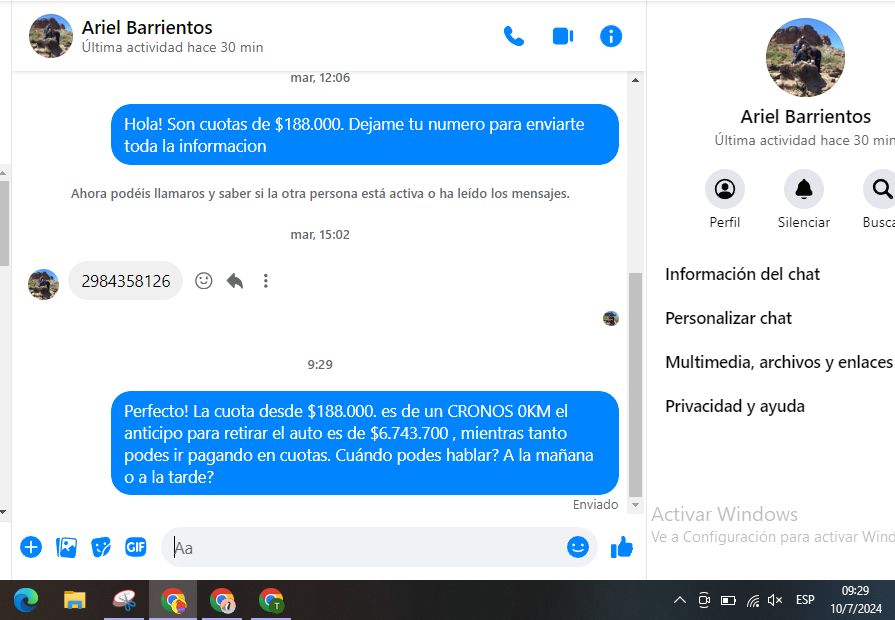The width and height of the screenshot is (895, 620).
Task: Send a thumbs-up like
Action: click(x=622, y=547)
